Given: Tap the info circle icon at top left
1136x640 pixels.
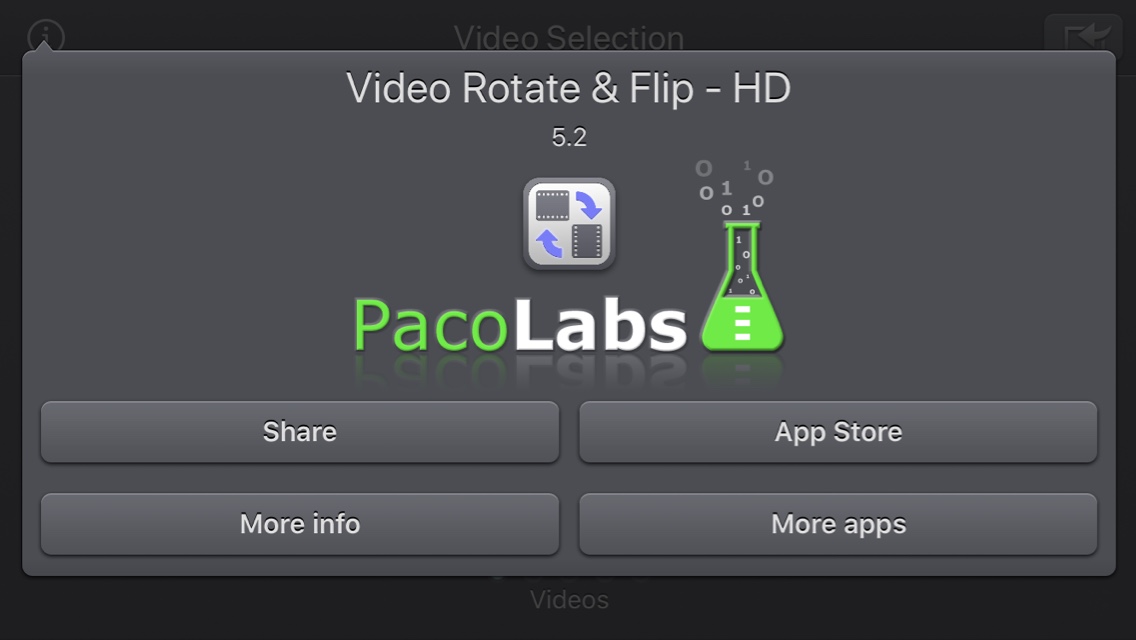Looking at the screenshot, I should (46, 35).
